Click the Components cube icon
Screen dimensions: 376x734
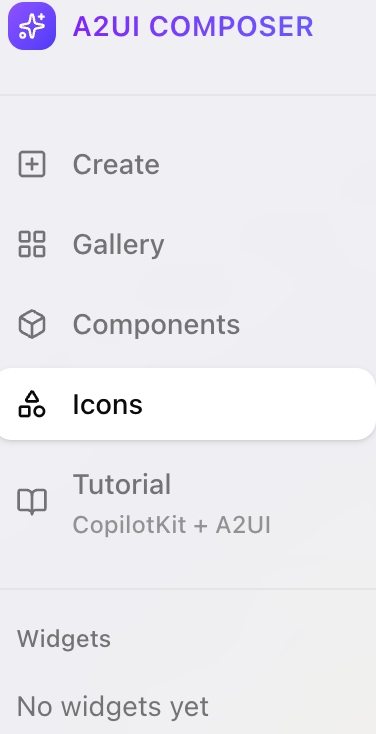32,324
